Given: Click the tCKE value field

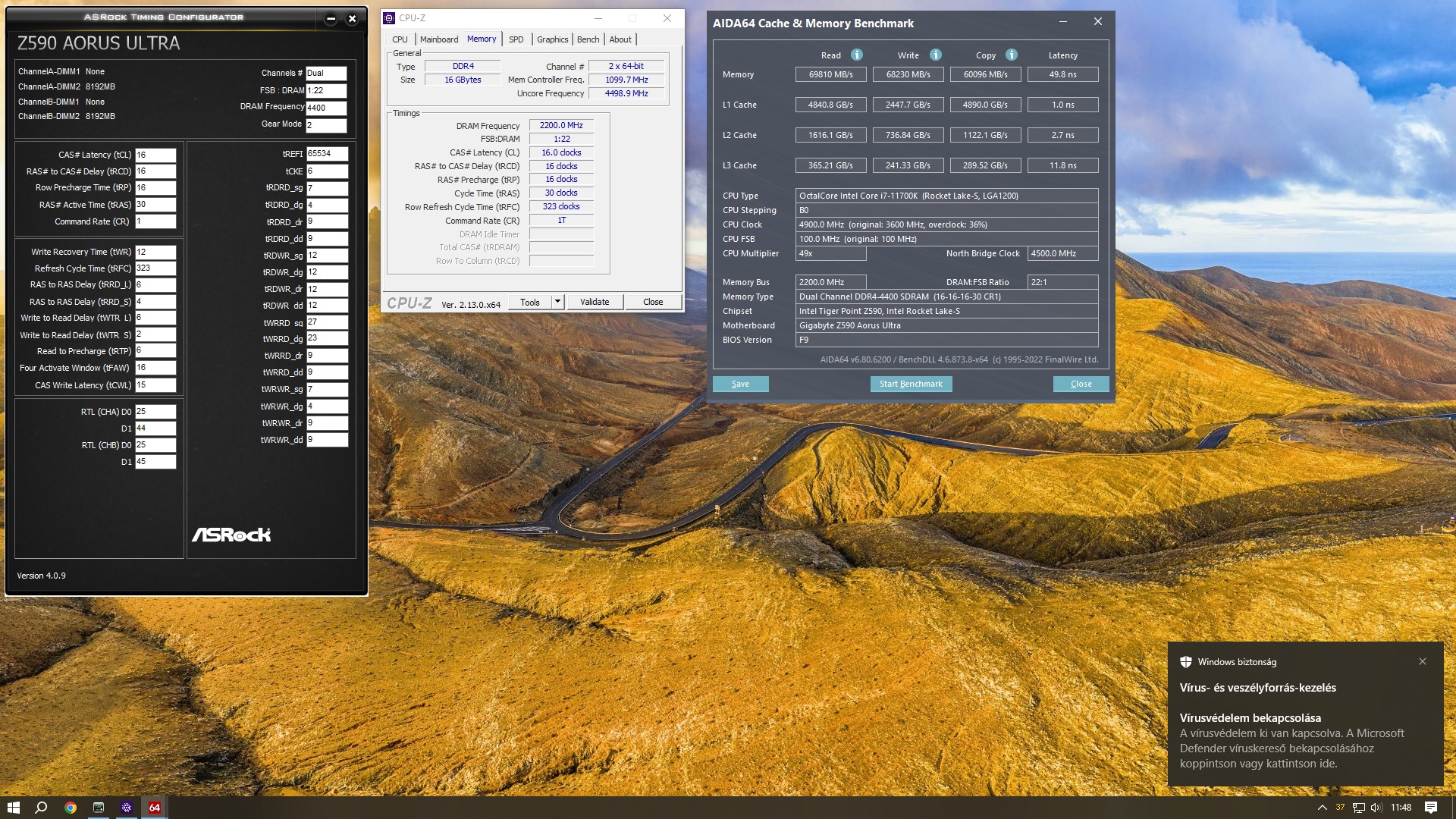Looking at the screenshot, I should [x=327, y=171].
